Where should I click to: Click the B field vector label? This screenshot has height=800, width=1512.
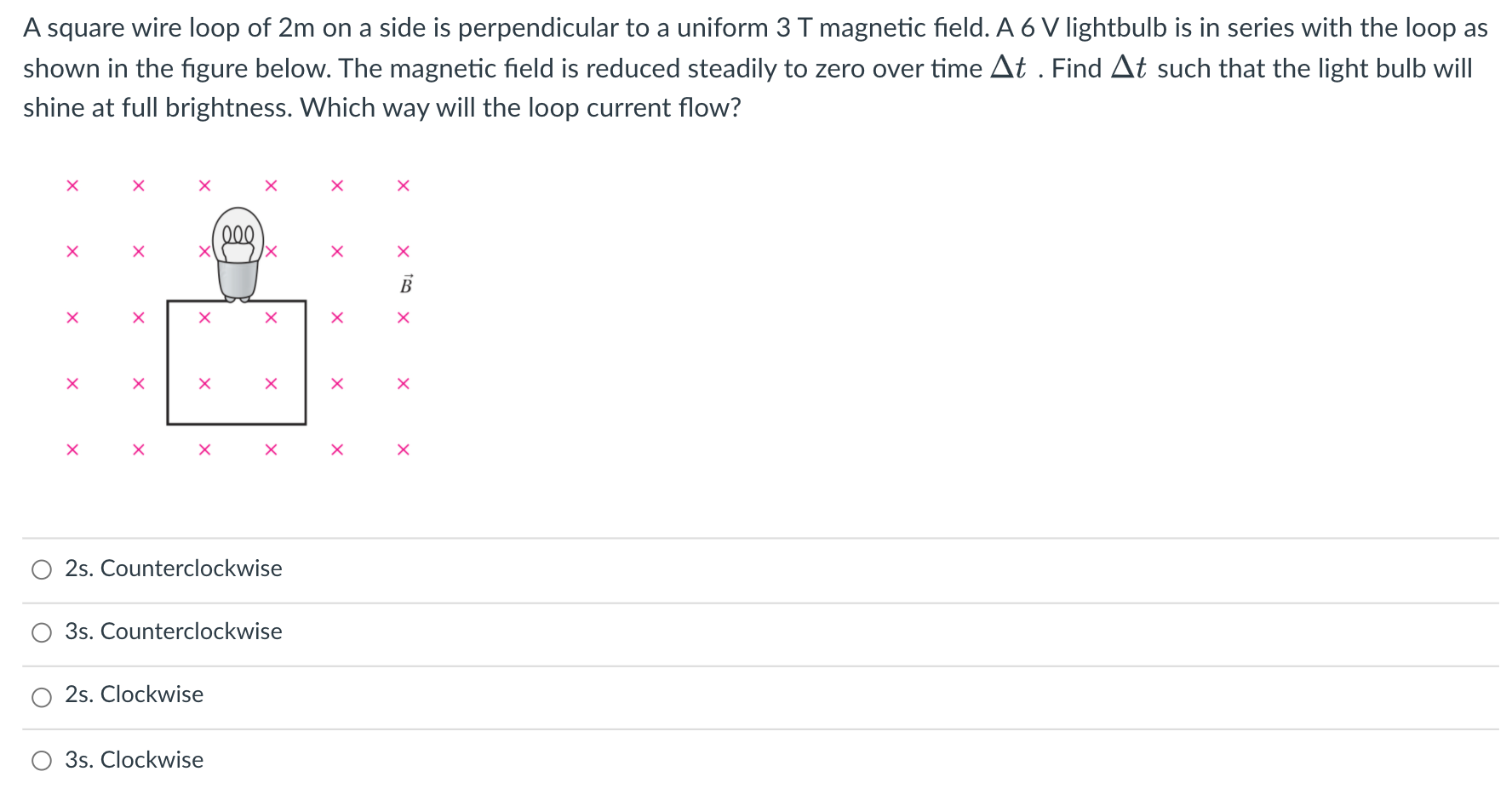click(406, 285)
